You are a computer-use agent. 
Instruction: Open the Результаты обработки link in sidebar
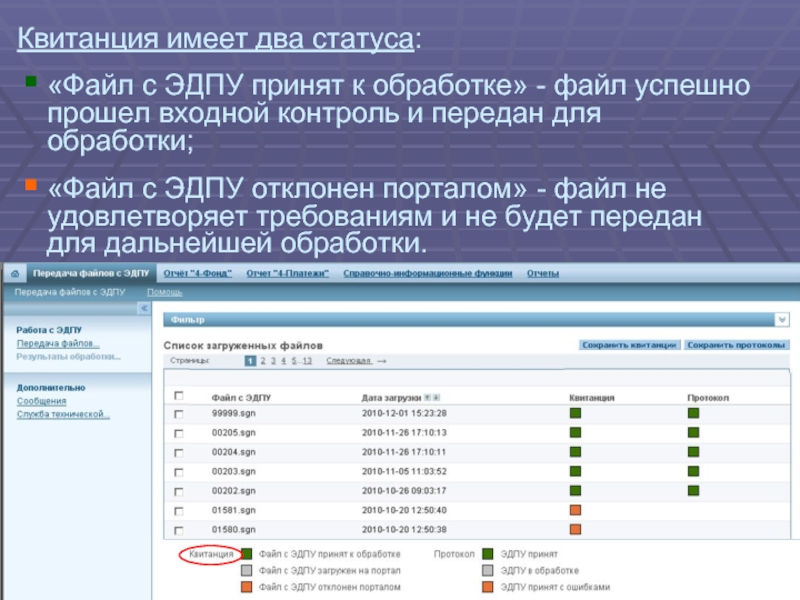pyautogui.click(x=68, y=356)
